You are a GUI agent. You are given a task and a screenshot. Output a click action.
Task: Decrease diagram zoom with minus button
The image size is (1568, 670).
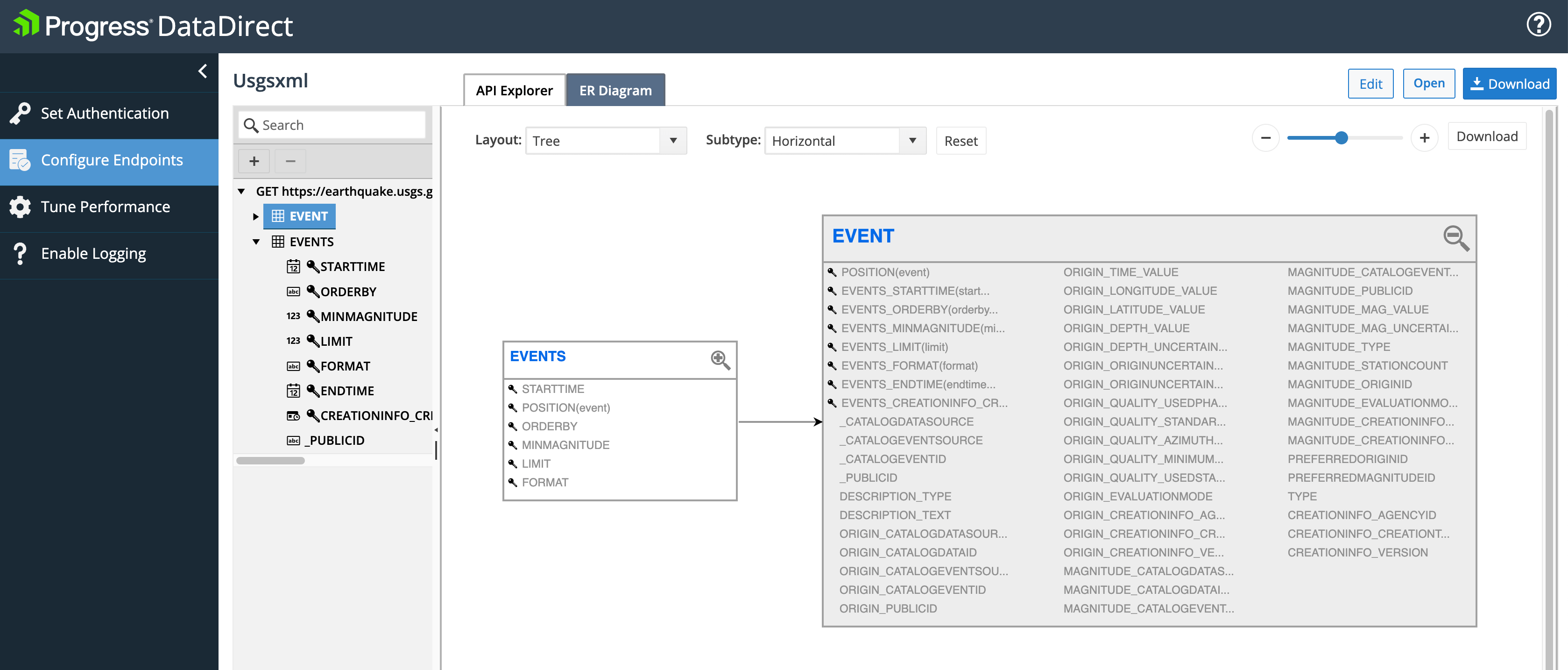click(1265, 138)
